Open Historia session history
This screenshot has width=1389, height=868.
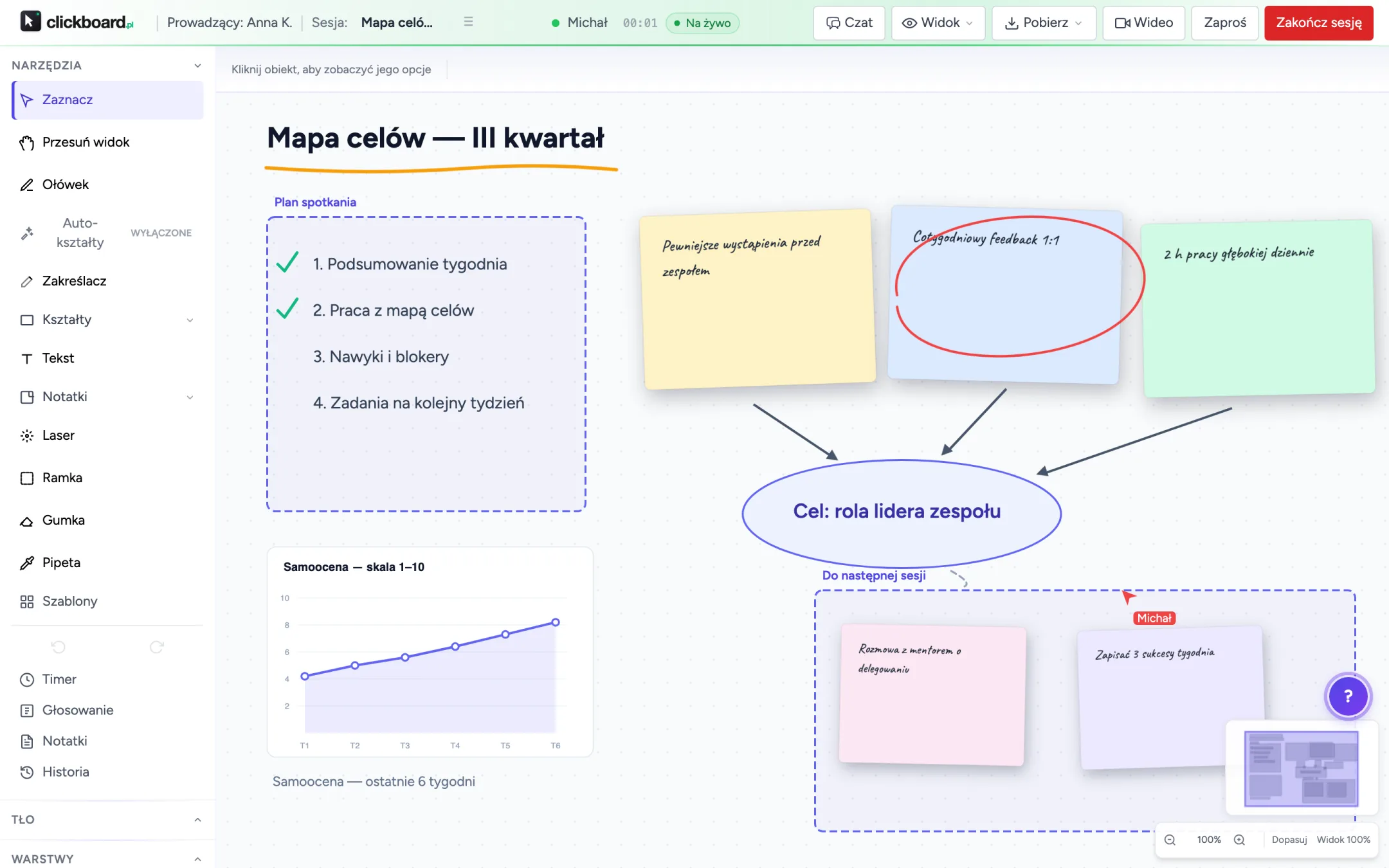coord(107,772)
